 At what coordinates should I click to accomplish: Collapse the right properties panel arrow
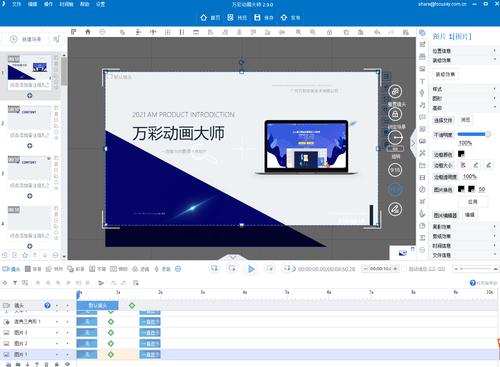(413, 144)
